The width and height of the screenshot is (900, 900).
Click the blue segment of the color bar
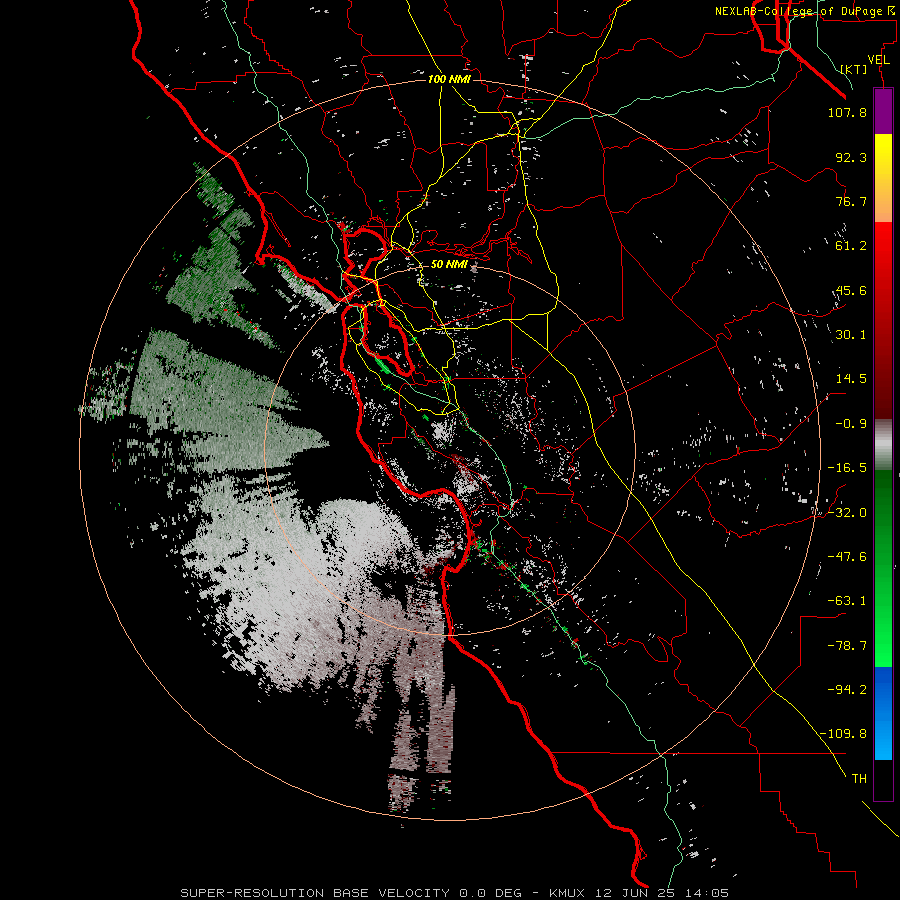click(x=883, y=713)
